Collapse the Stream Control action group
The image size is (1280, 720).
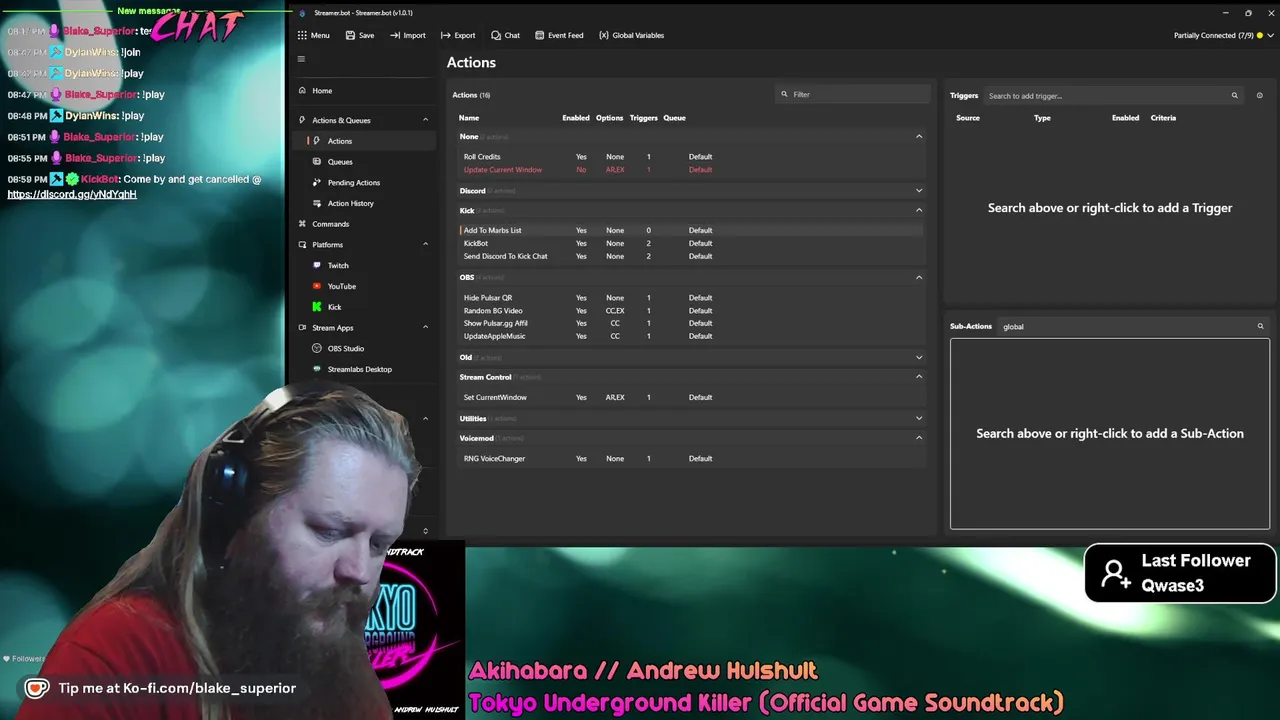click(919, 377)
